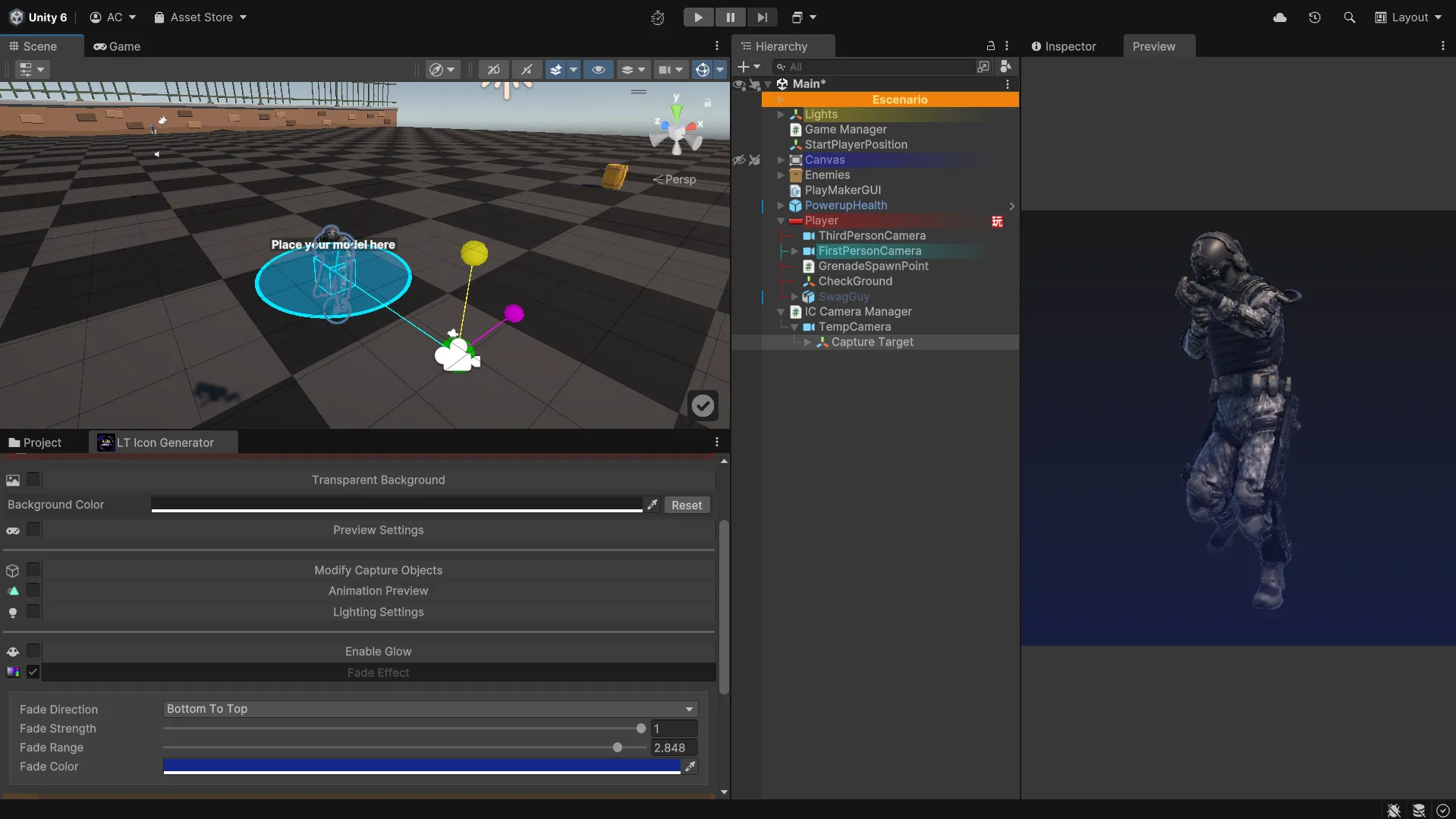Collapse the Player object tree

pyautogui.click(x=781, y=221)
